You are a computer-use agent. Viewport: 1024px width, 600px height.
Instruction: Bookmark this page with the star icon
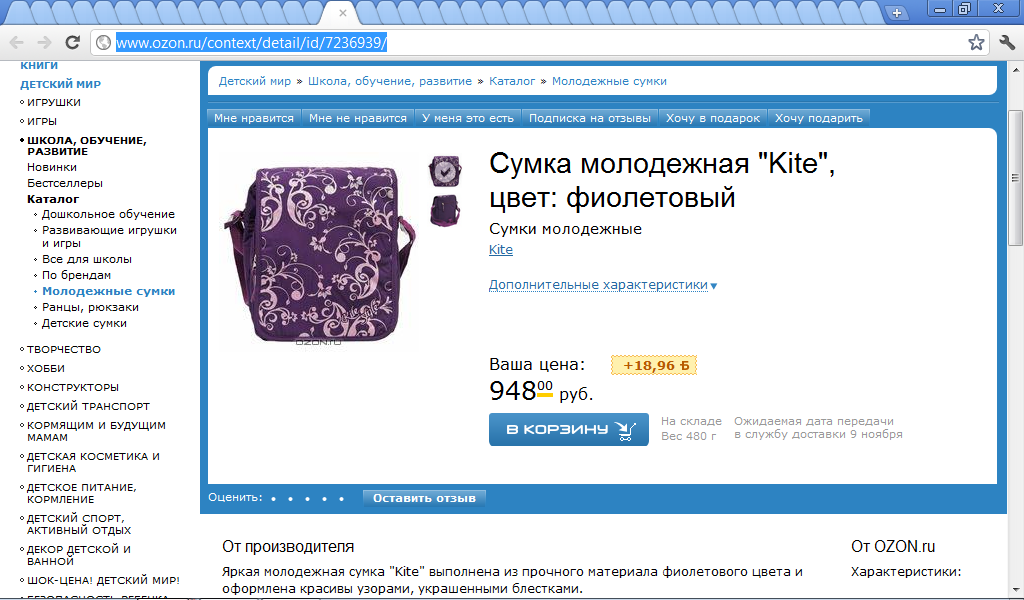(x=976, y=42)
